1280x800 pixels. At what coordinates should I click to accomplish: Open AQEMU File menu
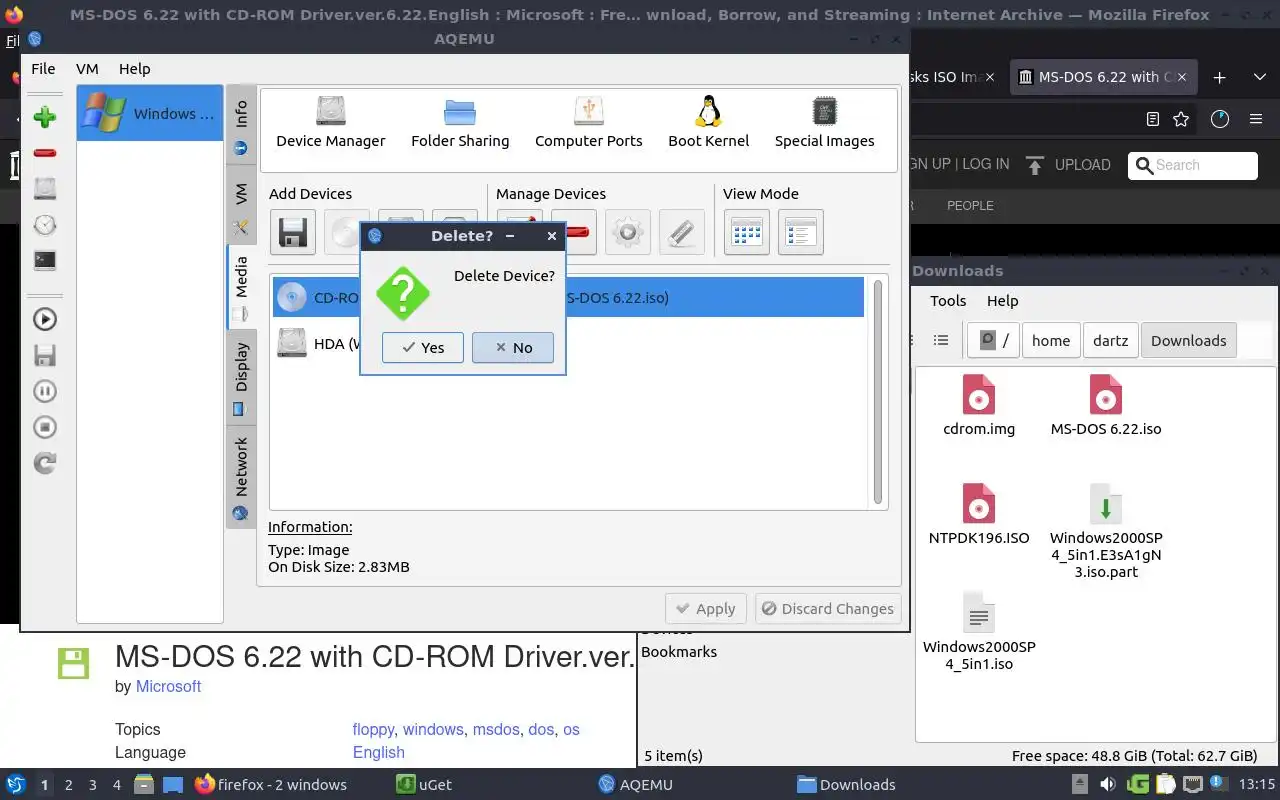click(43, 69)
